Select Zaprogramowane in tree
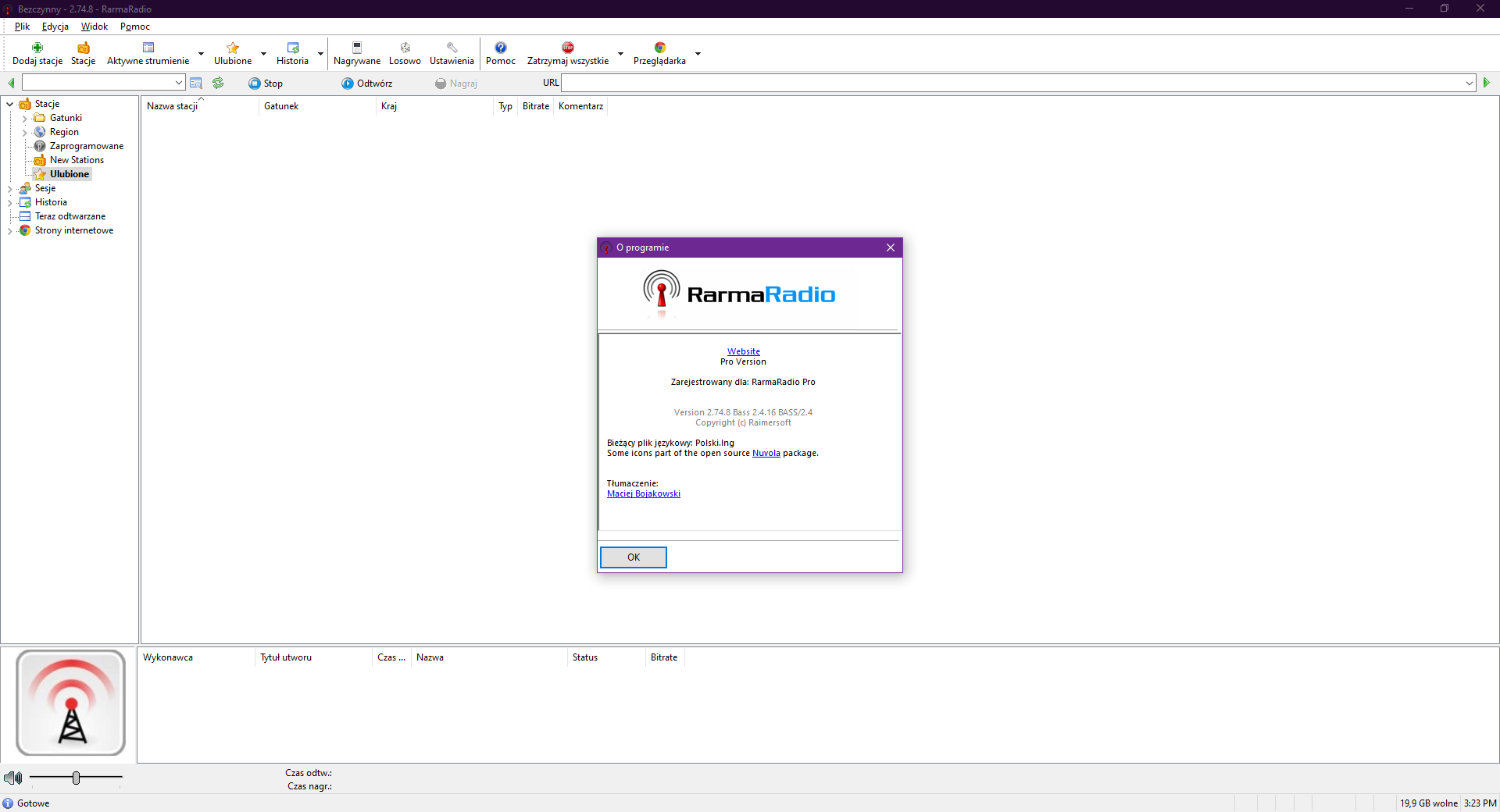 86,146
